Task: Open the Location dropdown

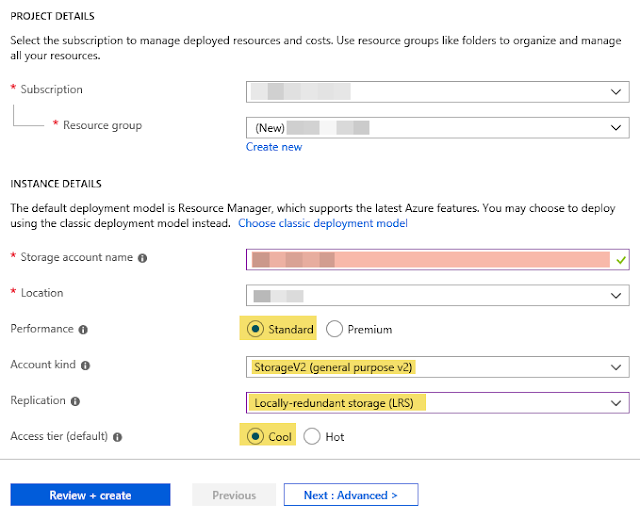Action: click(438, 296)
